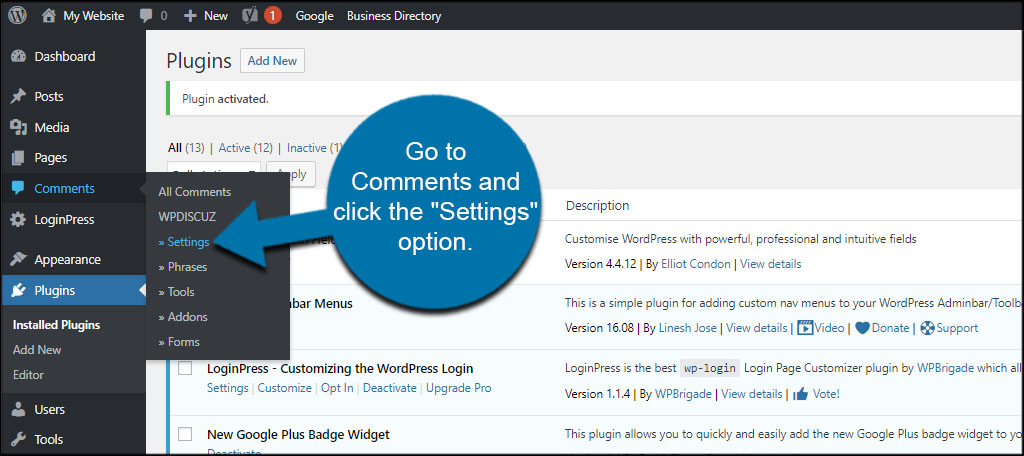Deactivate the LoginPress plugin
This screenshot has height=456, width=1024.
(x=390, y=387)
